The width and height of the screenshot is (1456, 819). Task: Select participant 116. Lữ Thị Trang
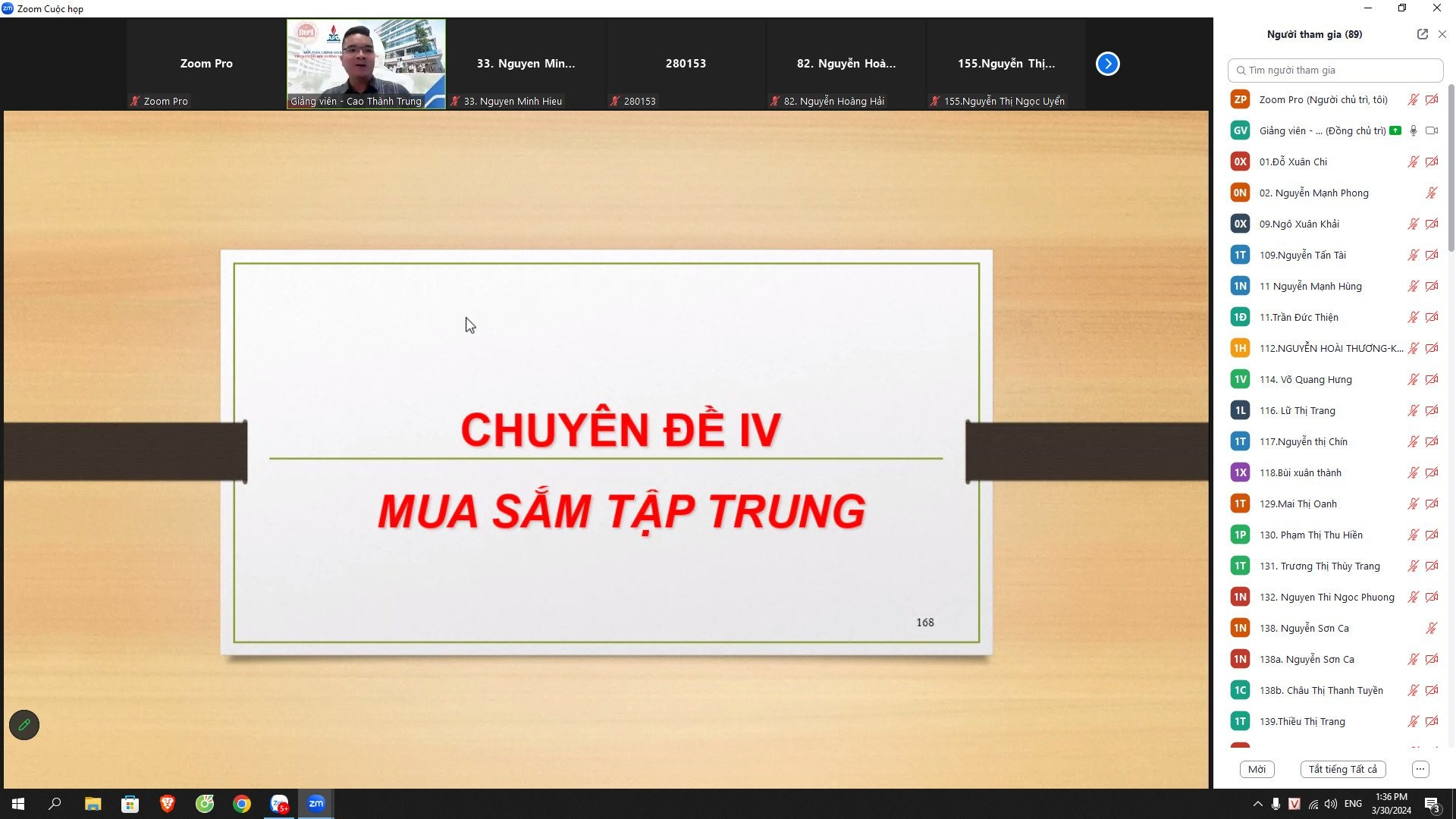[x=1297, y=410]
